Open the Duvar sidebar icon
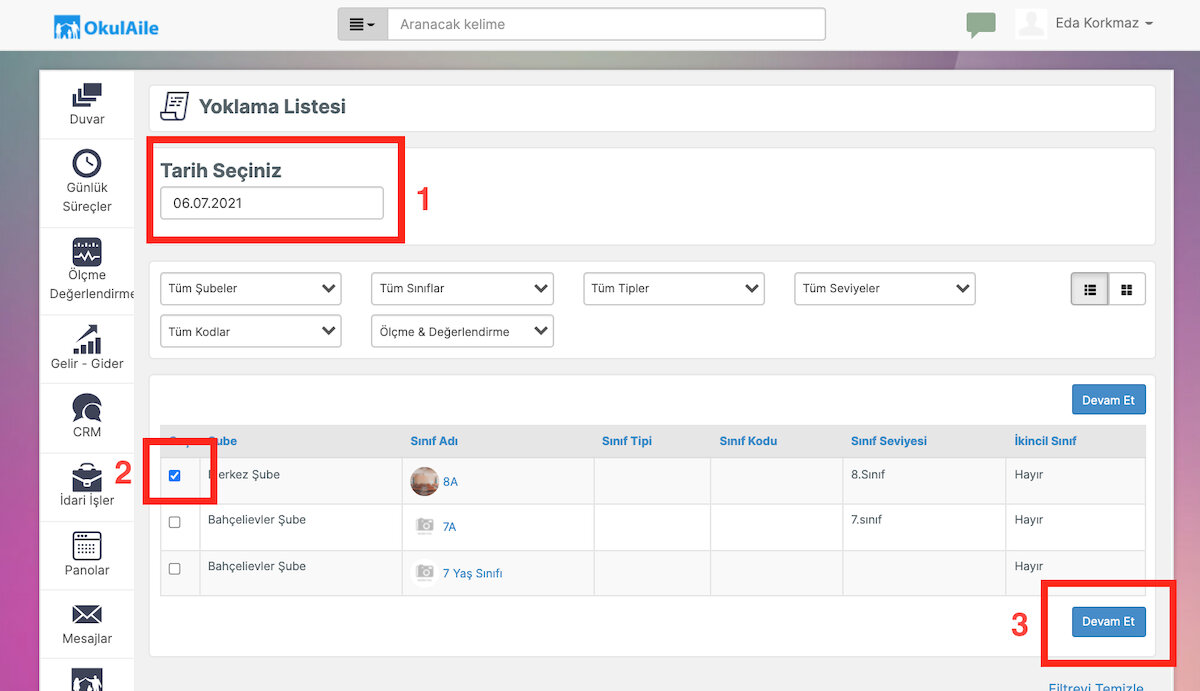This screenshot has width=1200, height=691. click(87, 96)
